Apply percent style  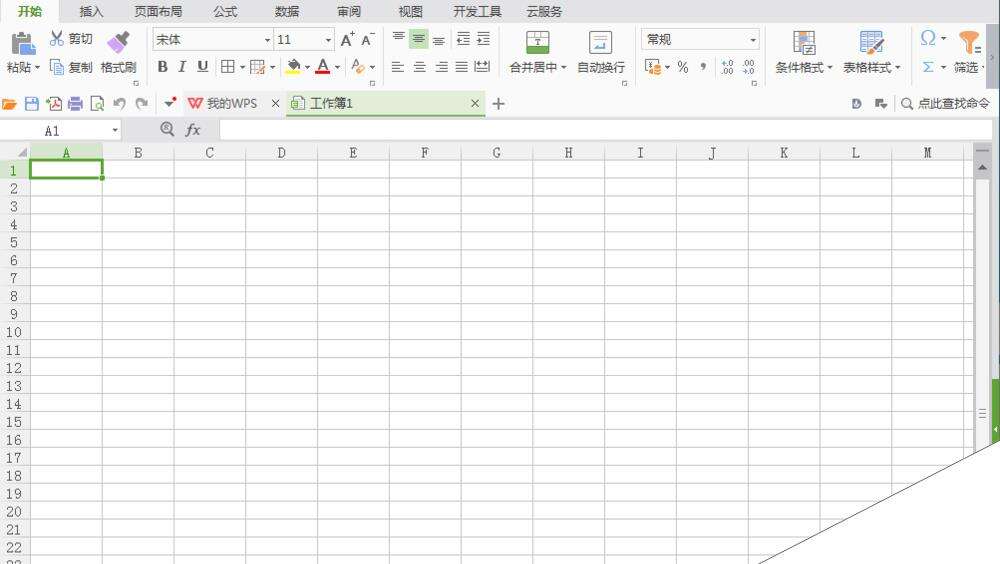tap(683, 66)
